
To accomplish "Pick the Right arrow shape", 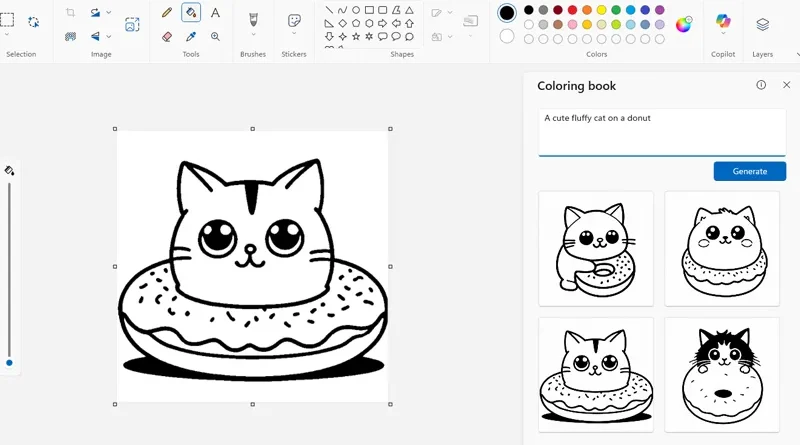I will pos(383,23).
